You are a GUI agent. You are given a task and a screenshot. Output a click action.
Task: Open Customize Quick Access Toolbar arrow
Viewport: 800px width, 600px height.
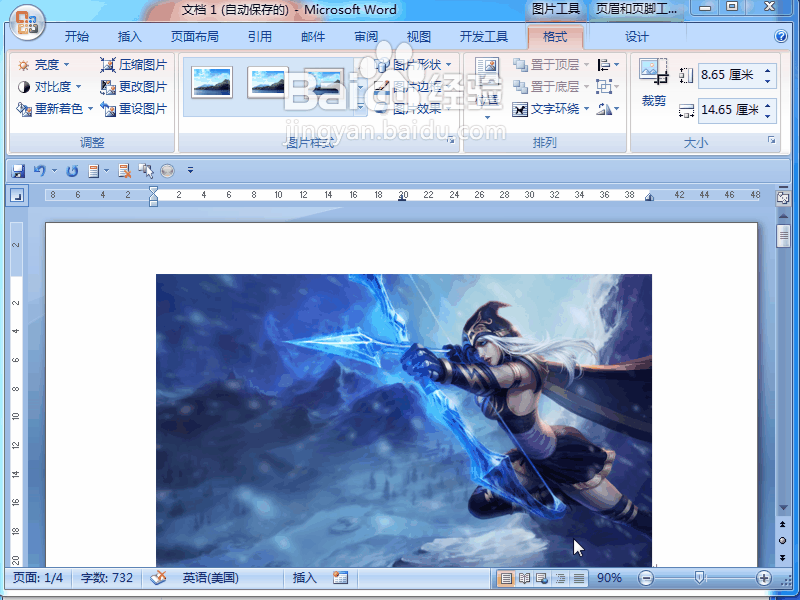(x=190, y=170)
